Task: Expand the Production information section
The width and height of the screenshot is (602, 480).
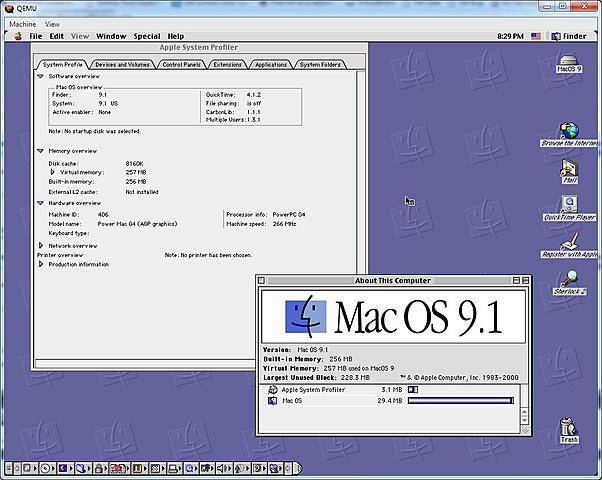Action: pos(41,264)
